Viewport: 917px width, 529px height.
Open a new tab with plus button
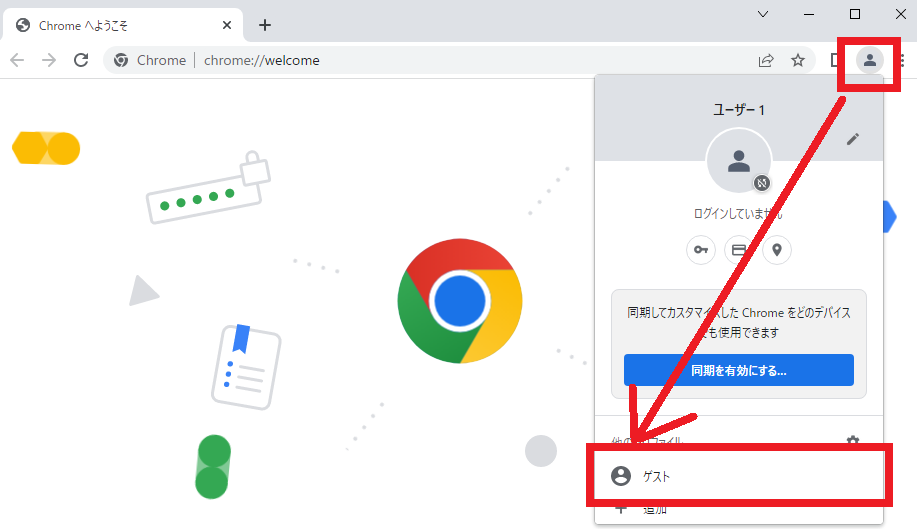pos(265,25)
